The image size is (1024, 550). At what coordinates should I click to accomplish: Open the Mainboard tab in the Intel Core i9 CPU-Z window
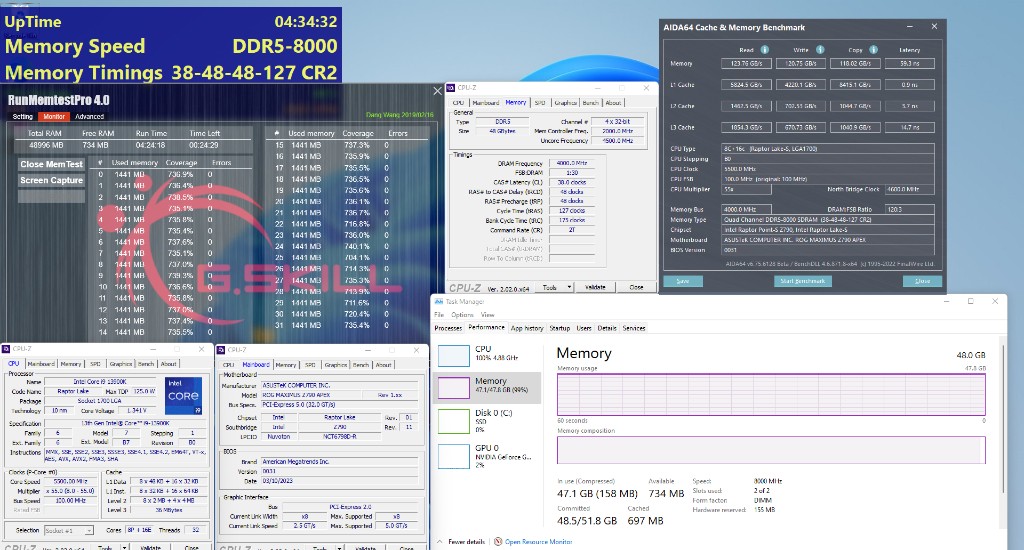point(41,364)
